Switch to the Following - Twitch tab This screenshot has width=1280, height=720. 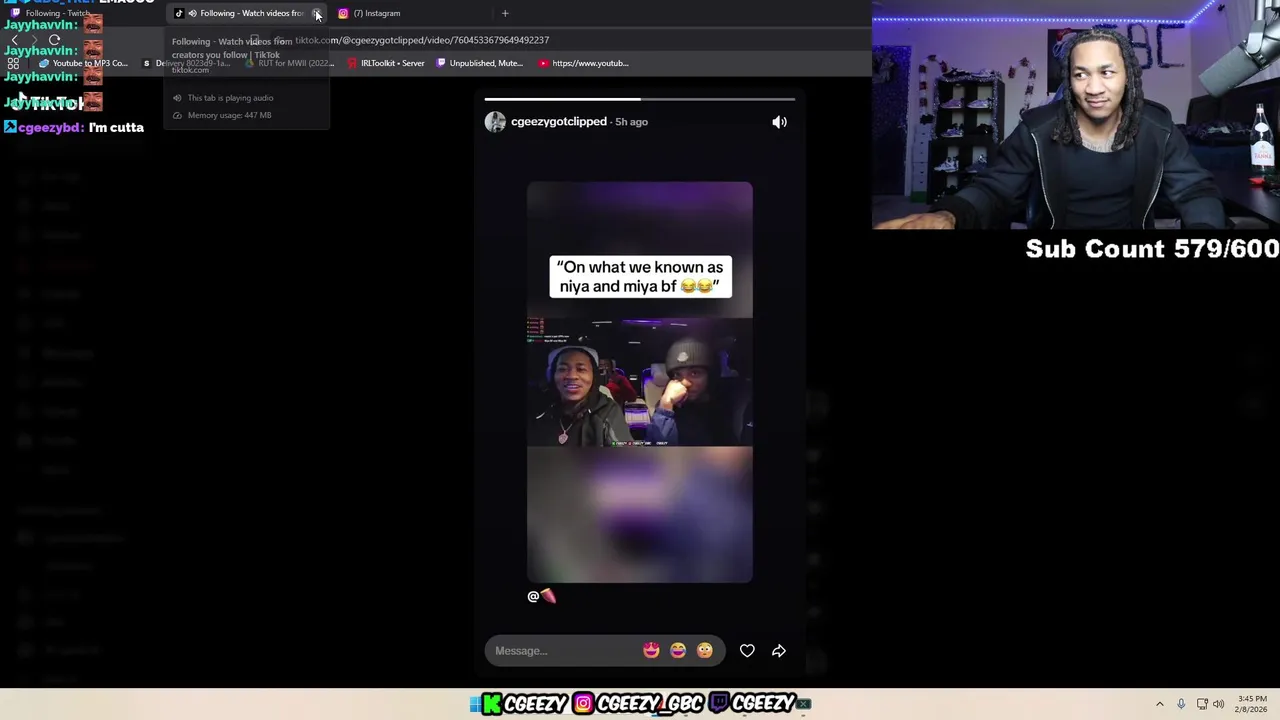click(50, 13)
